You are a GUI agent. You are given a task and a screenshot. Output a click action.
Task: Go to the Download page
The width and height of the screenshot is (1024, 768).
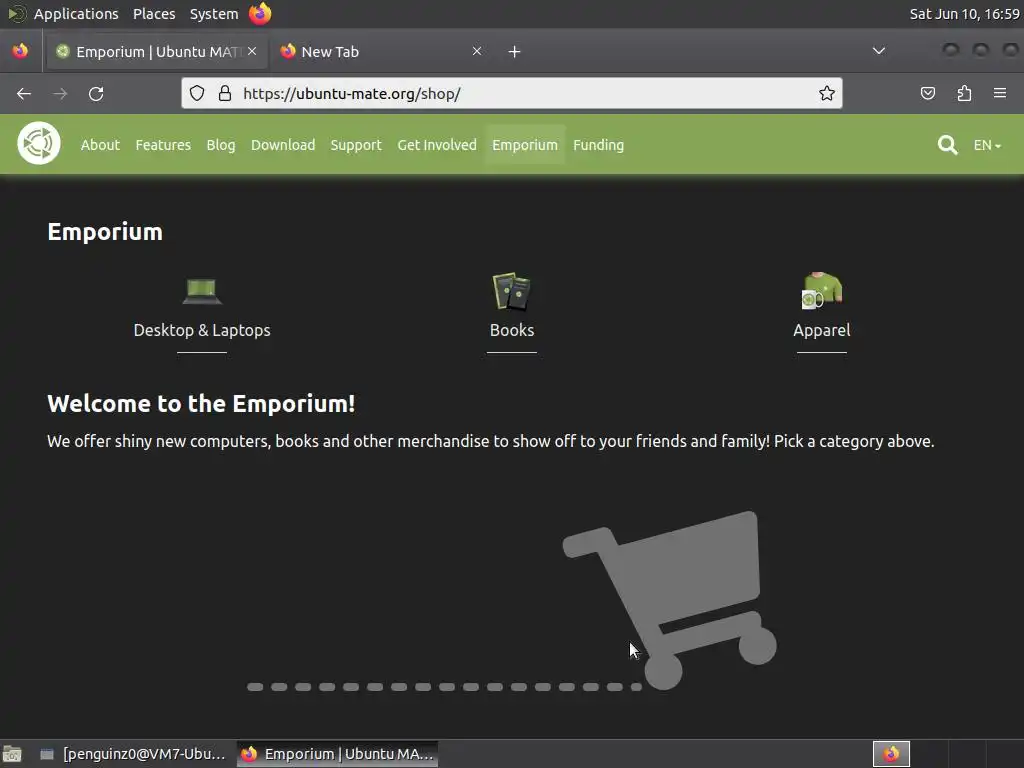click(283, 145)
